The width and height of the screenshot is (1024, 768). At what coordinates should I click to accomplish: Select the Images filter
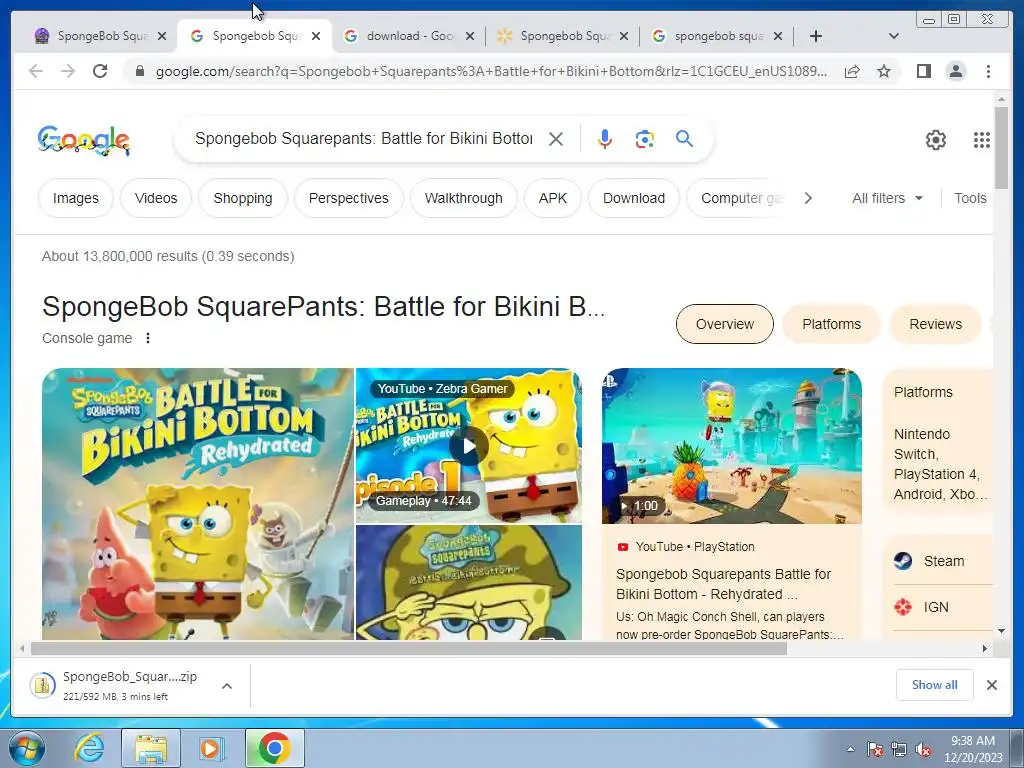[76, 198]
